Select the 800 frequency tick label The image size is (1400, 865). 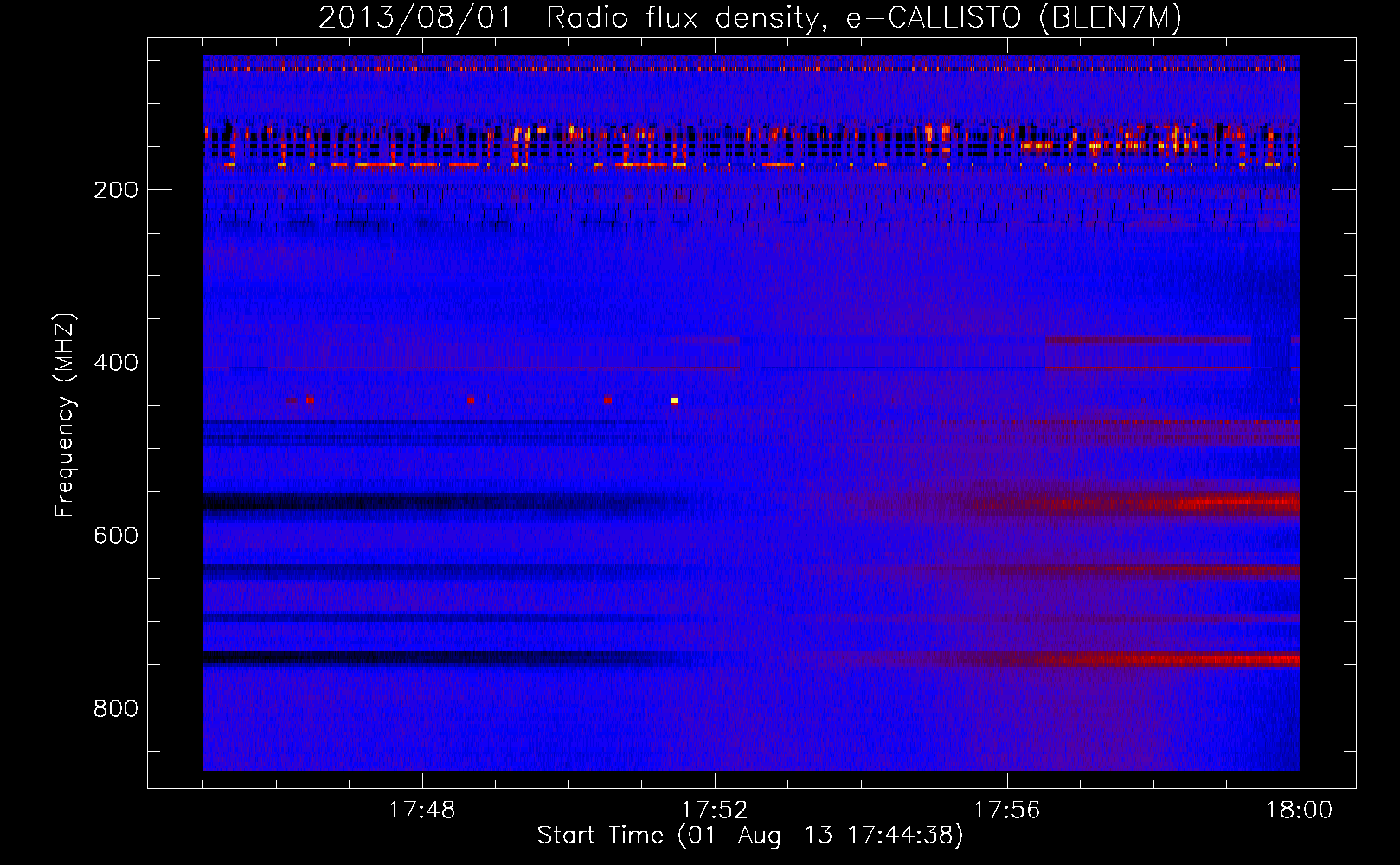(116, 709)
